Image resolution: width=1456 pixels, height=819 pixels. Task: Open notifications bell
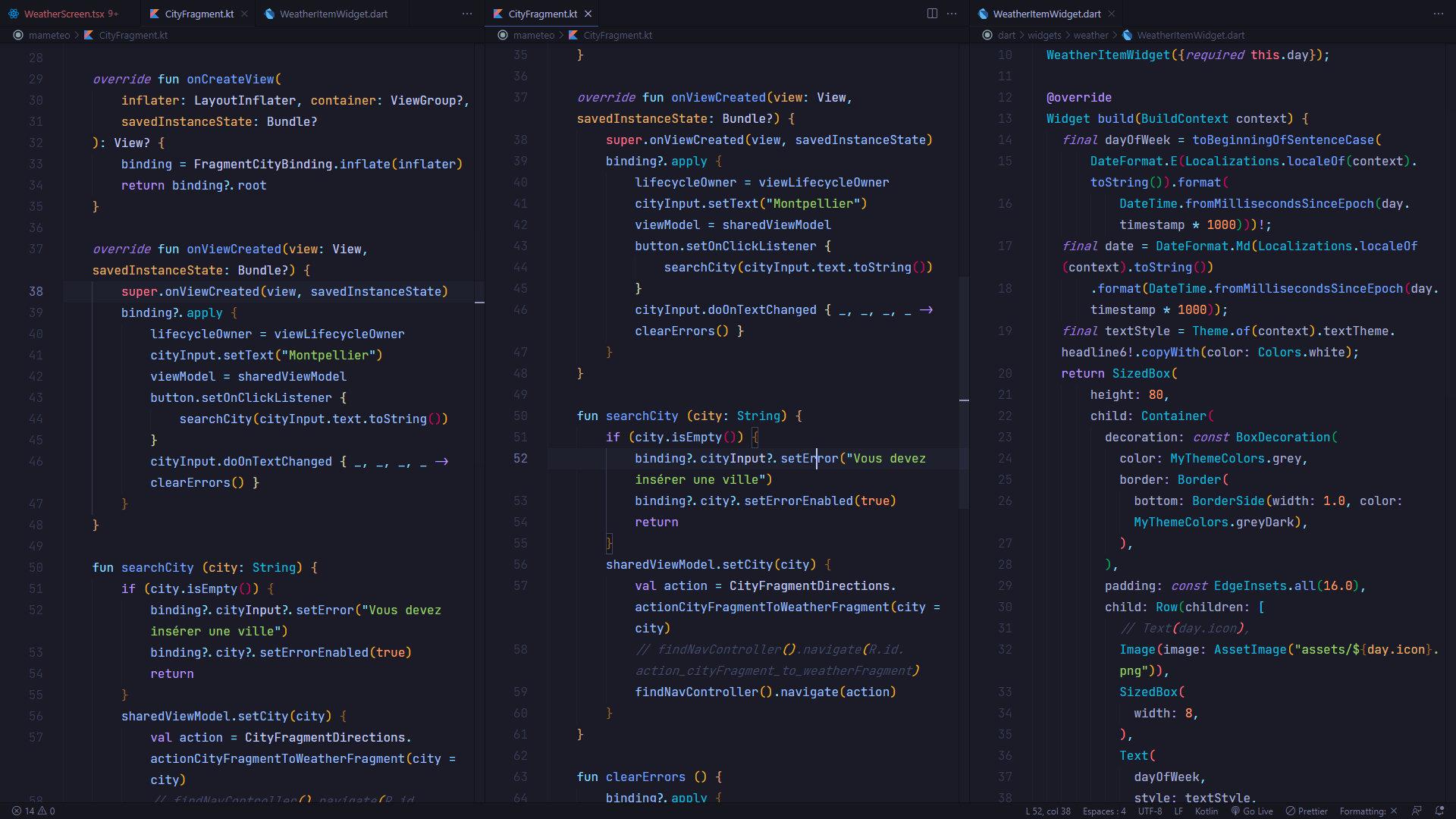[1439, 811]
